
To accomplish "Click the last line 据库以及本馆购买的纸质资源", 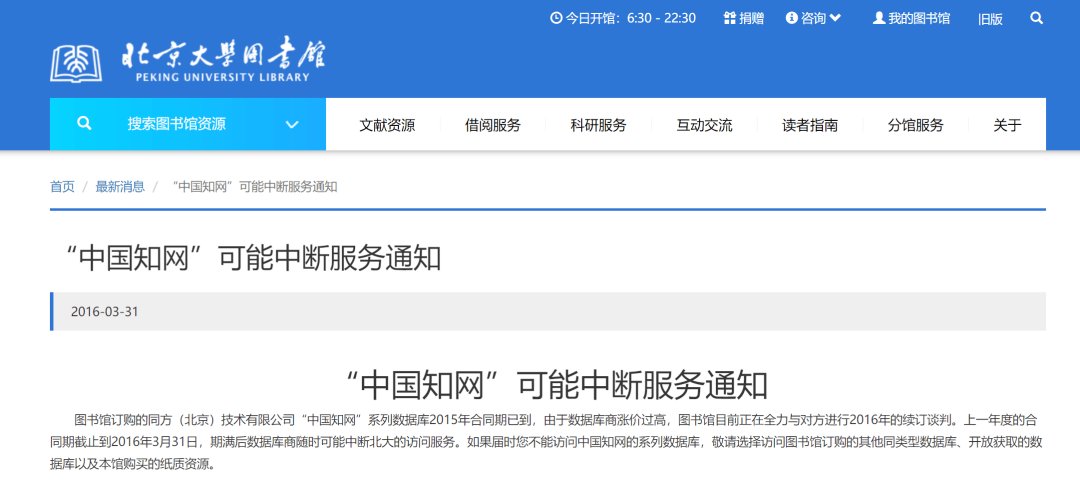I will coord(132,464).
